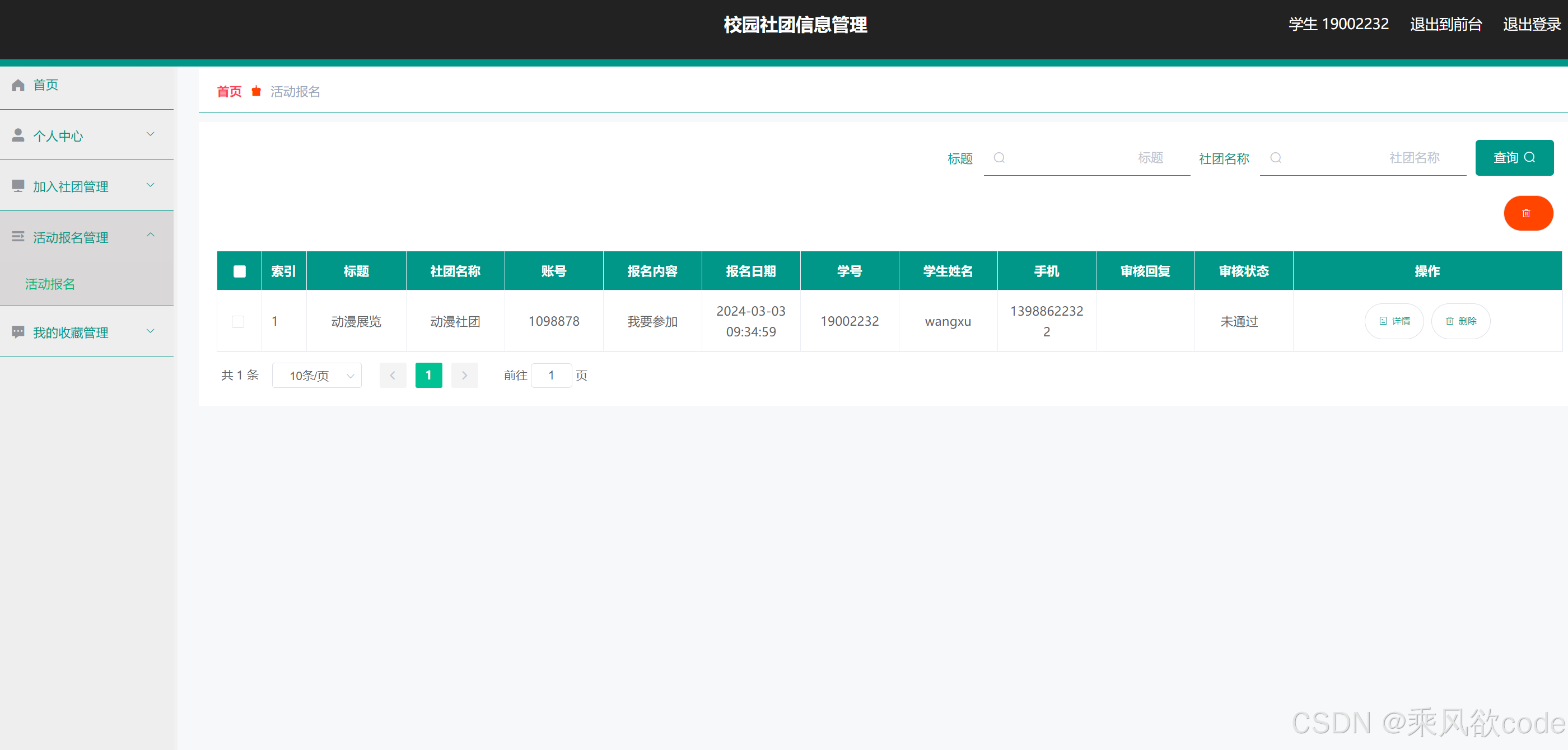Click the magnifier icon in 标题 search field
1568x750 pixels.
(x=999, y=157)
